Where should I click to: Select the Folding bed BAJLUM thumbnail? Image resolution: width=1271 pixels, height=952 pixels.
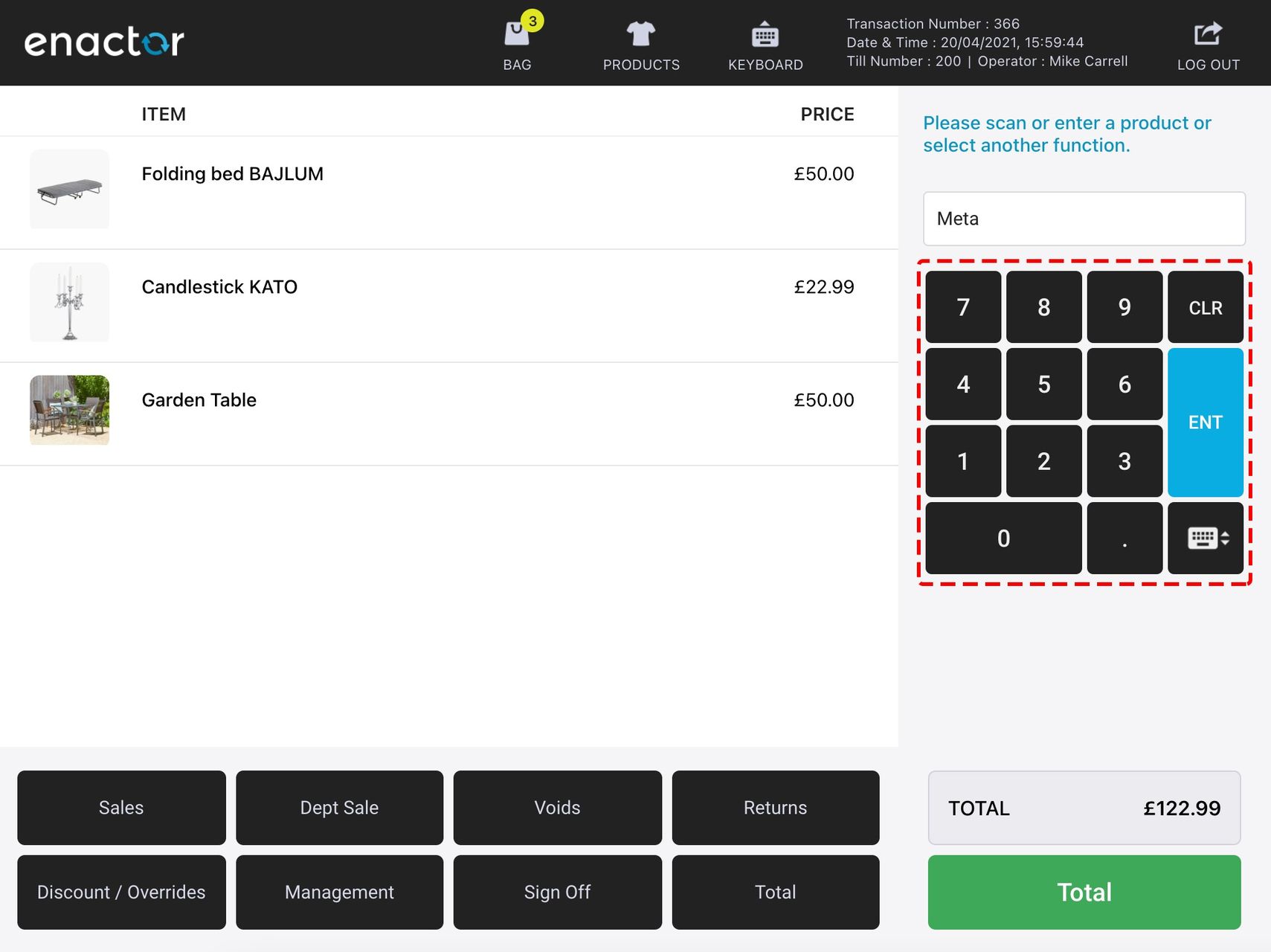pyautogui.click(x=69, y=190)
